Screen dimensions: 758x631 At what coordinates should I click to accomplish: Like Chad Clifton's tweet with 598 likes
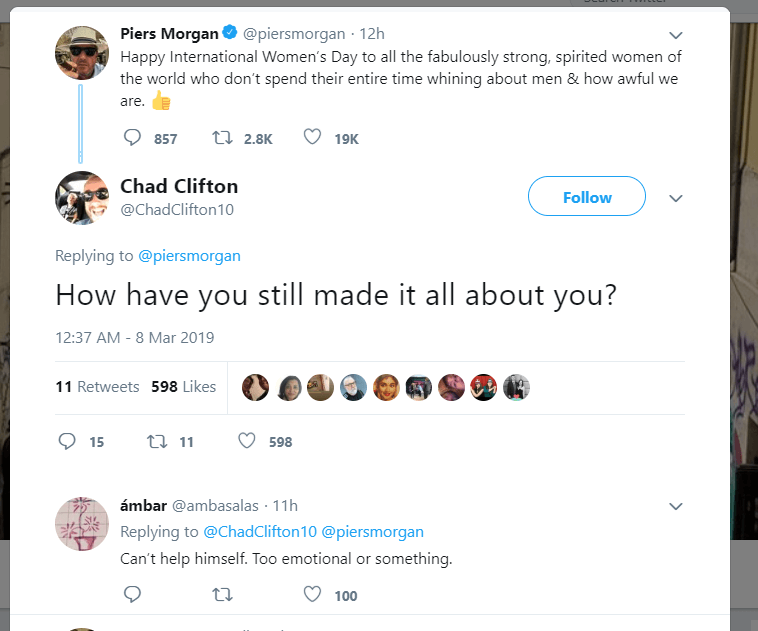247,441
